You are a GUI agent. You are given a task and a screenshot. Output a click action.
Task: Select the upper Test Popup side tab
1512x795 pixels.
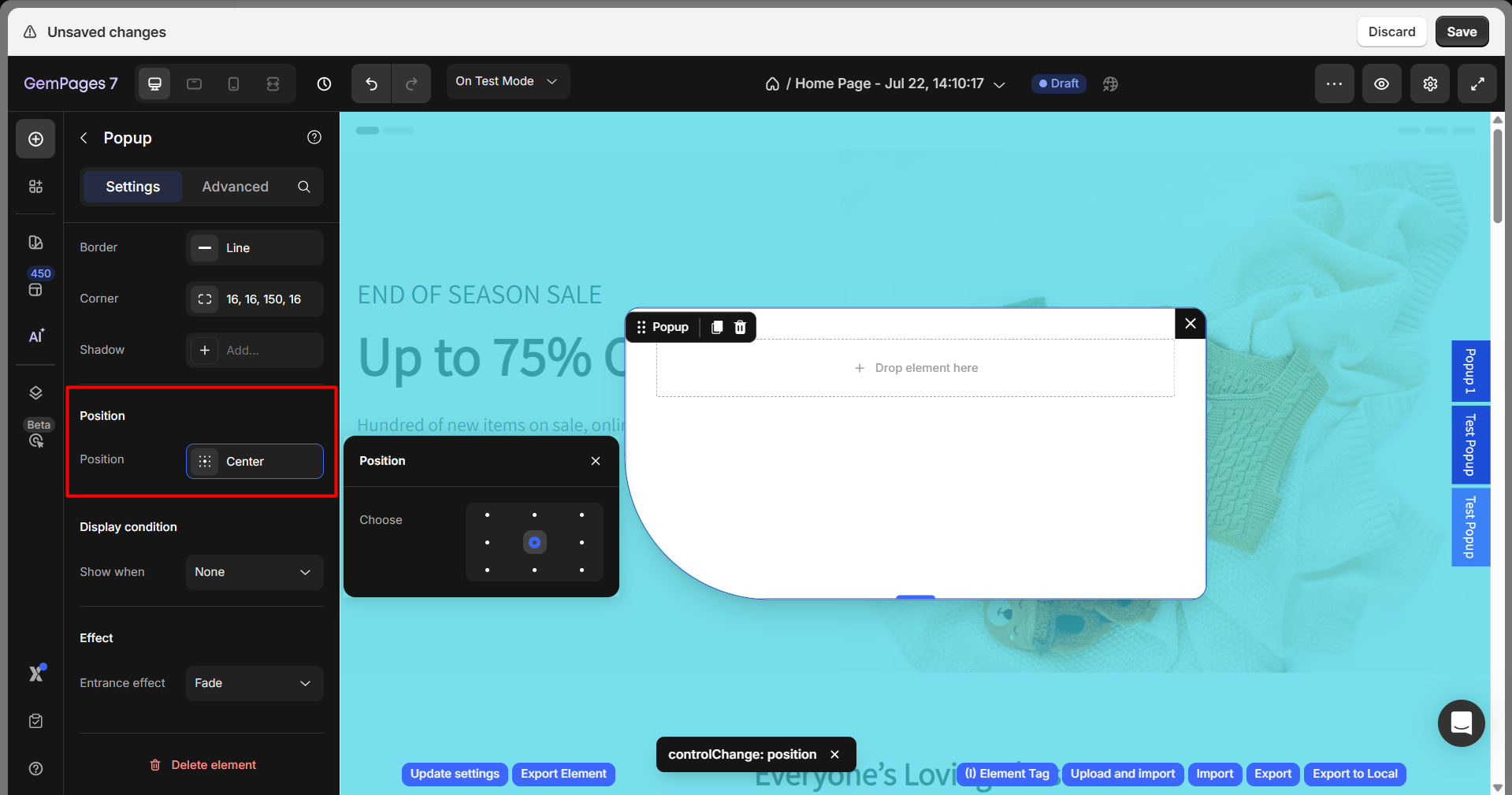pyautogui.click(x=1470, y=444)
